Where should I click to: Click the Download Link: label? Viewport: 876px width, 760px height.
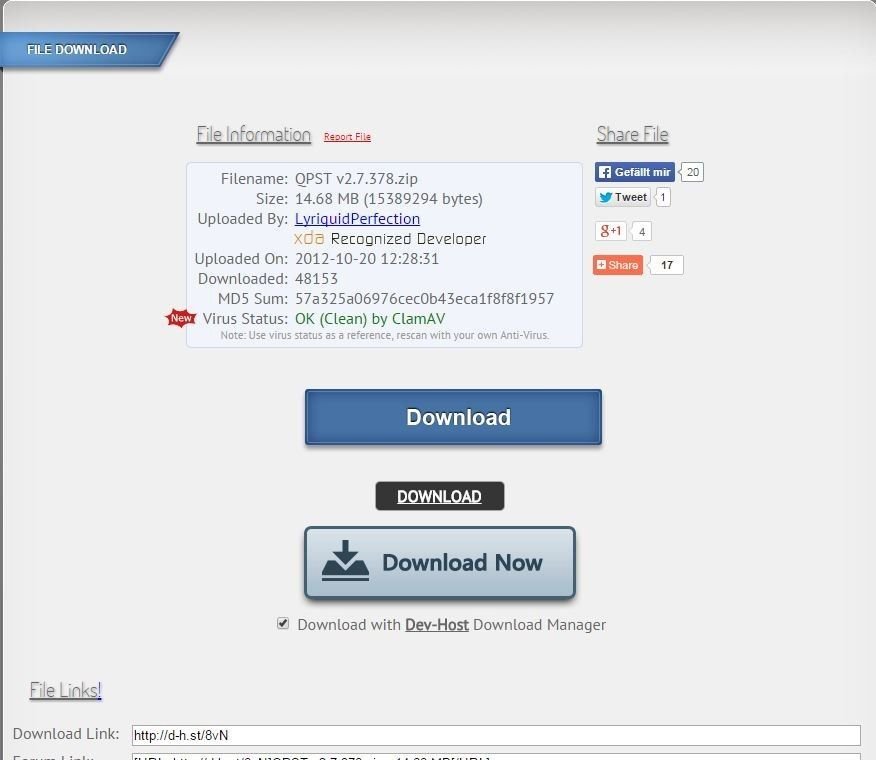tap(66, 734)
